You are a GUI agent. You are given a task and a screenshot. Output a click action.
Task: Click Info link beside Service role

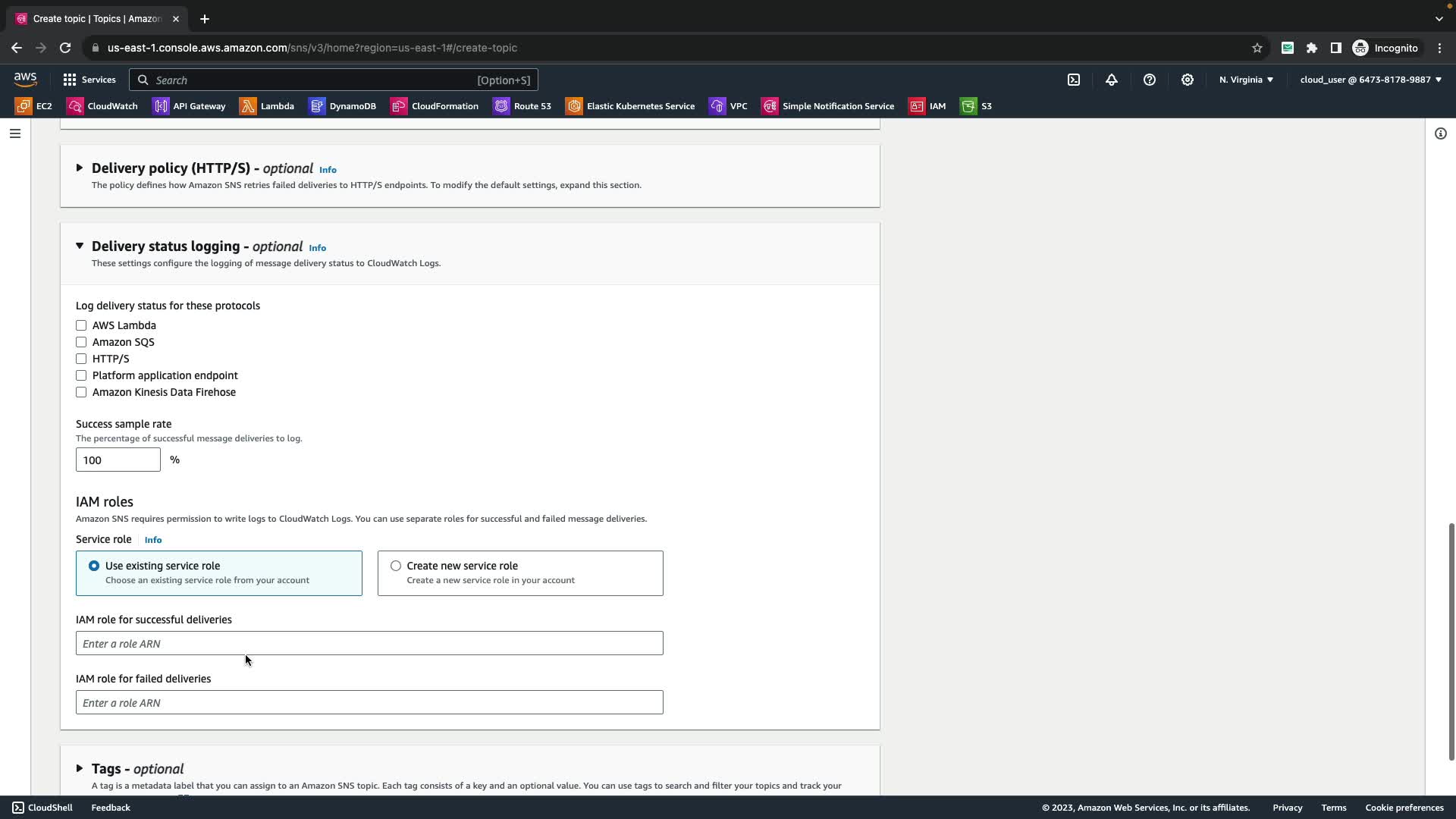(153, 540)
